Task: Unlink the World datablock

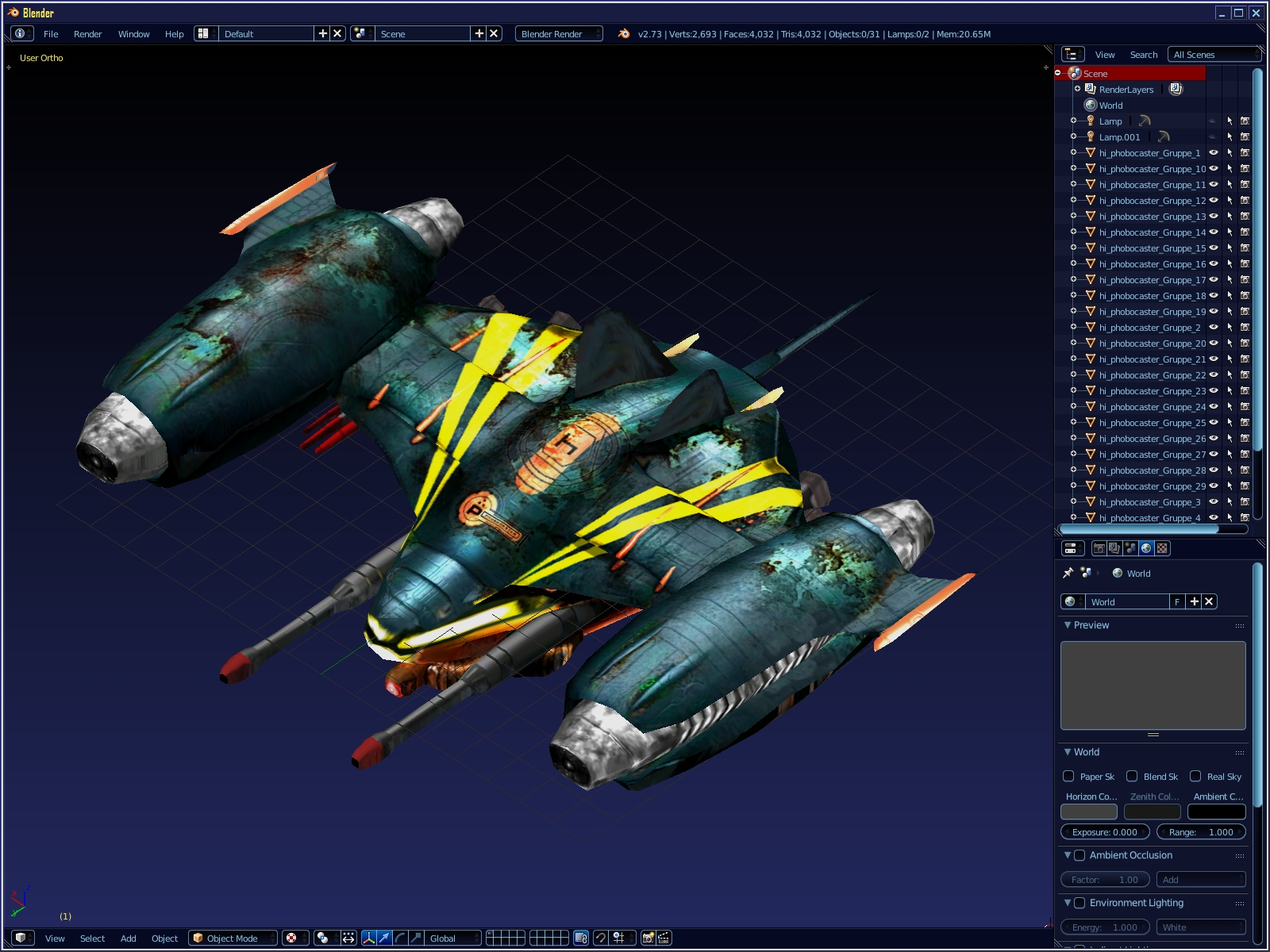Action: 1209,601
